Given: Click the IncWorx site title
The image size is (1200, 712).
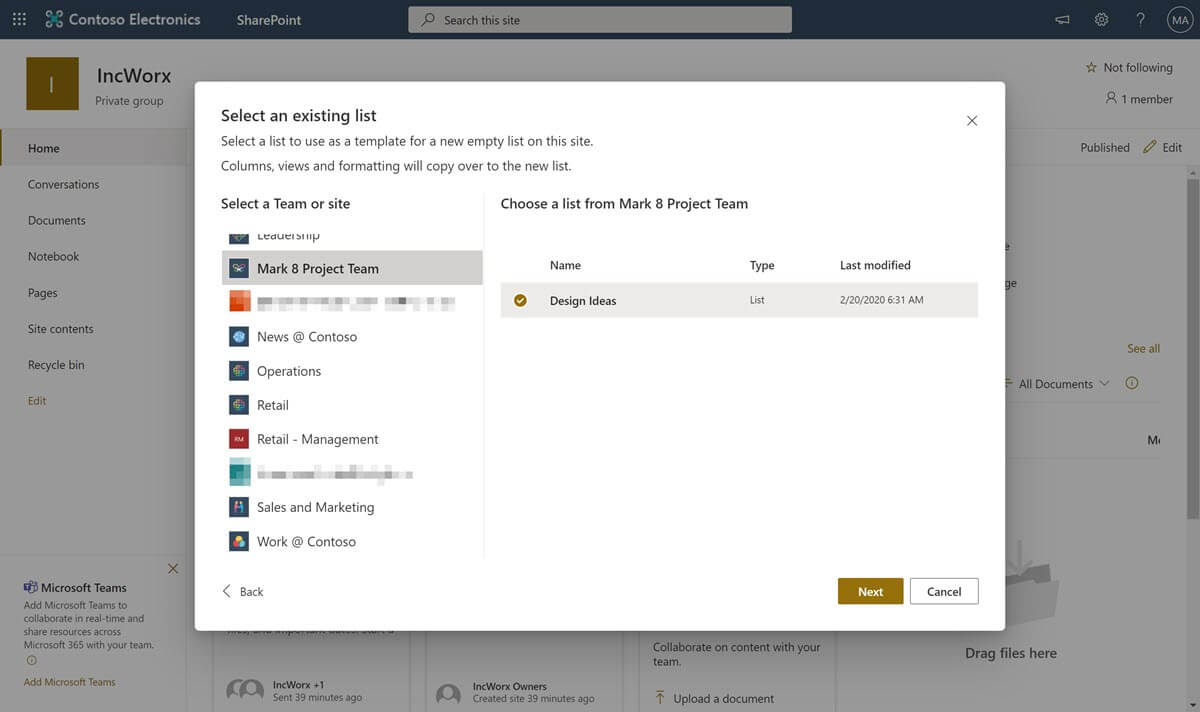Looking at the screenshot, I should 134,75.
